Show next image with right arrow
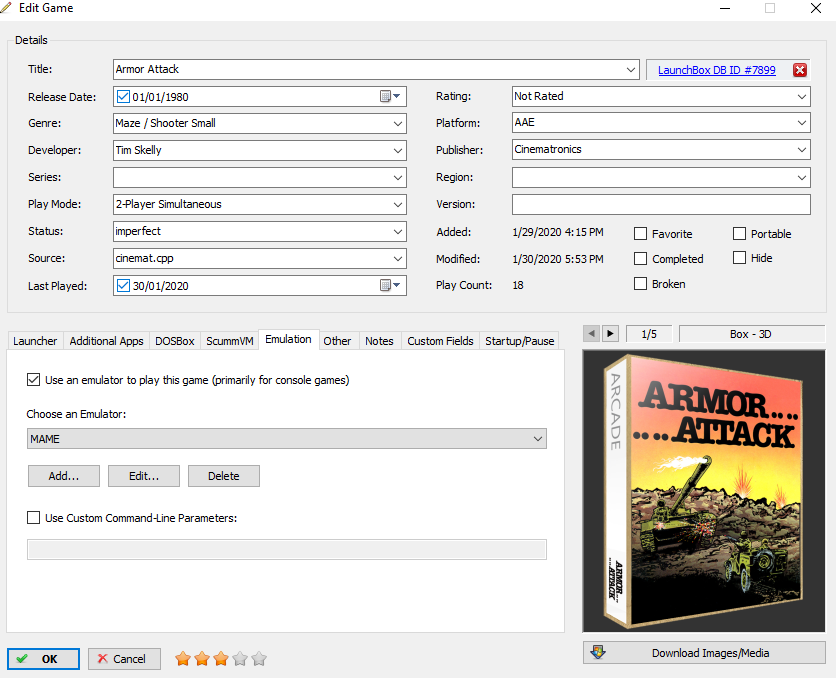The height and width of the screenshot is (678, 836). pos(610,334)
